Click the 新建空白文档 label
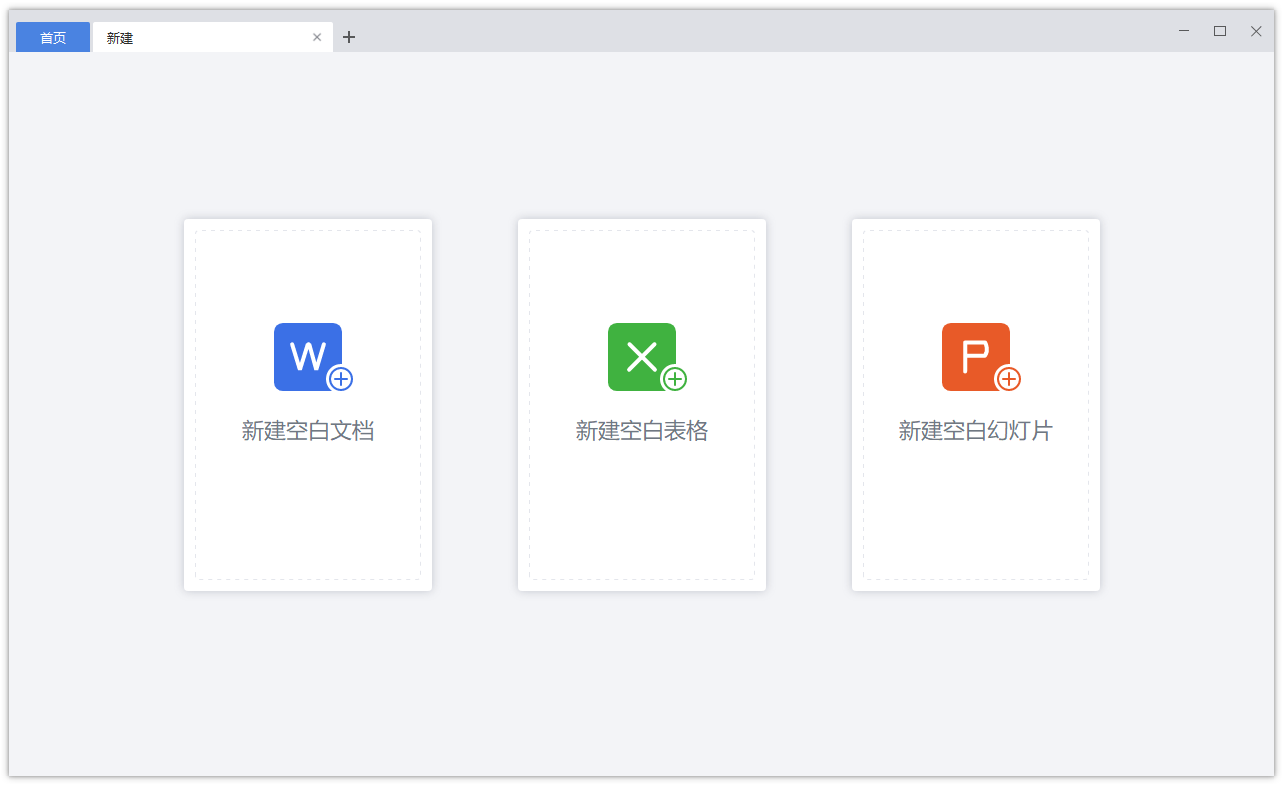This screenshot has width=1285, height=786. tap(308, 431)
